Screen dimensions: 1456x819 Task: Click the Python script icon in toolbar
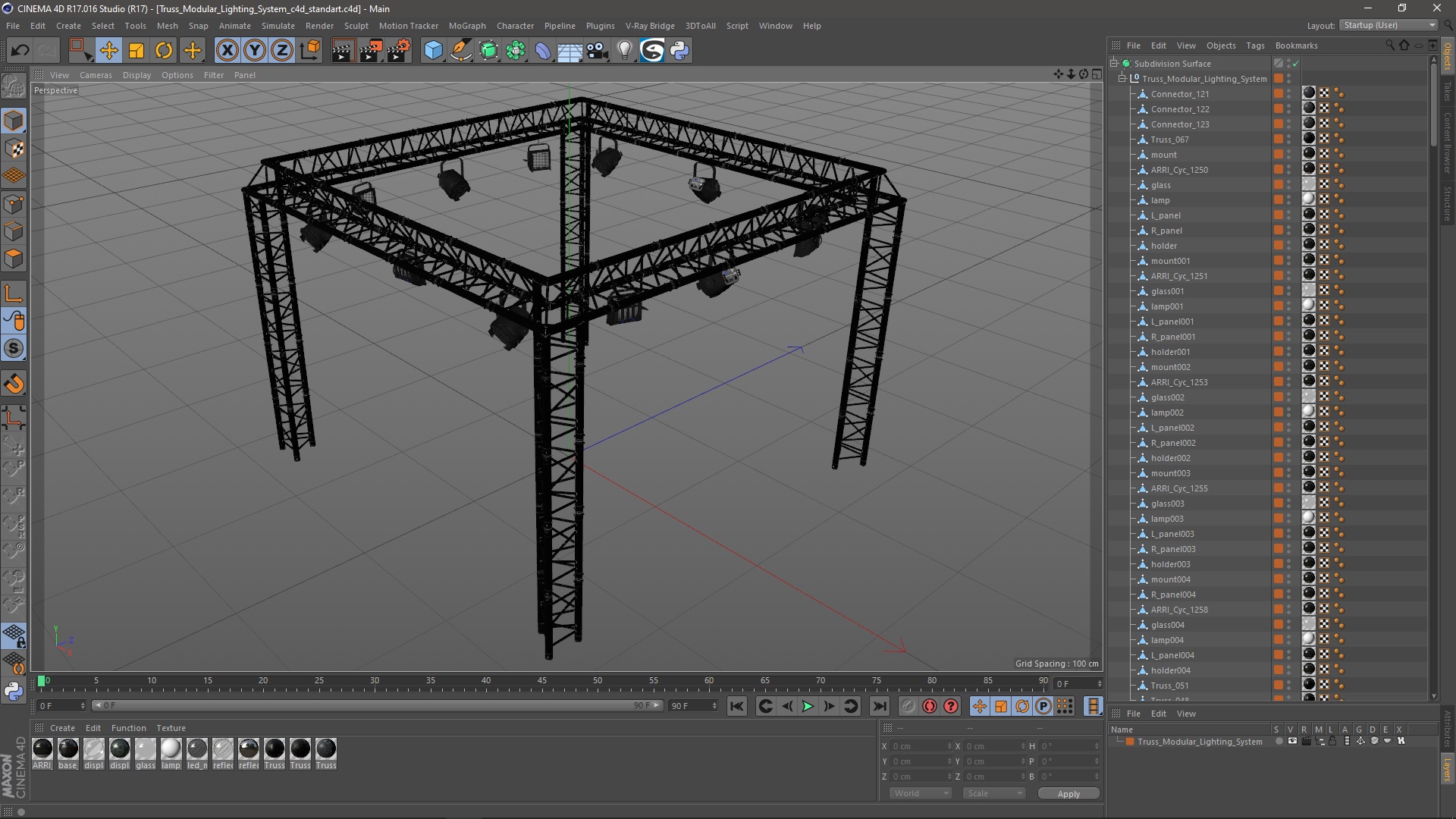pyautogui.click(x=679, y=51)
